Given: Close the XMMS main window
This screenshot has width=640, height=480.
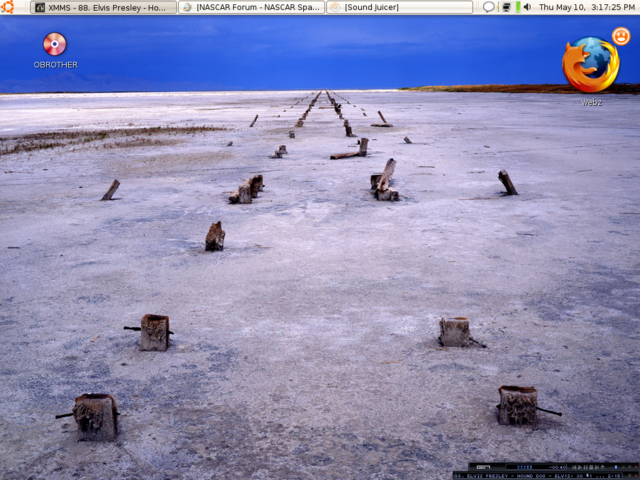Looking at the screenshot, I should 636,467.
